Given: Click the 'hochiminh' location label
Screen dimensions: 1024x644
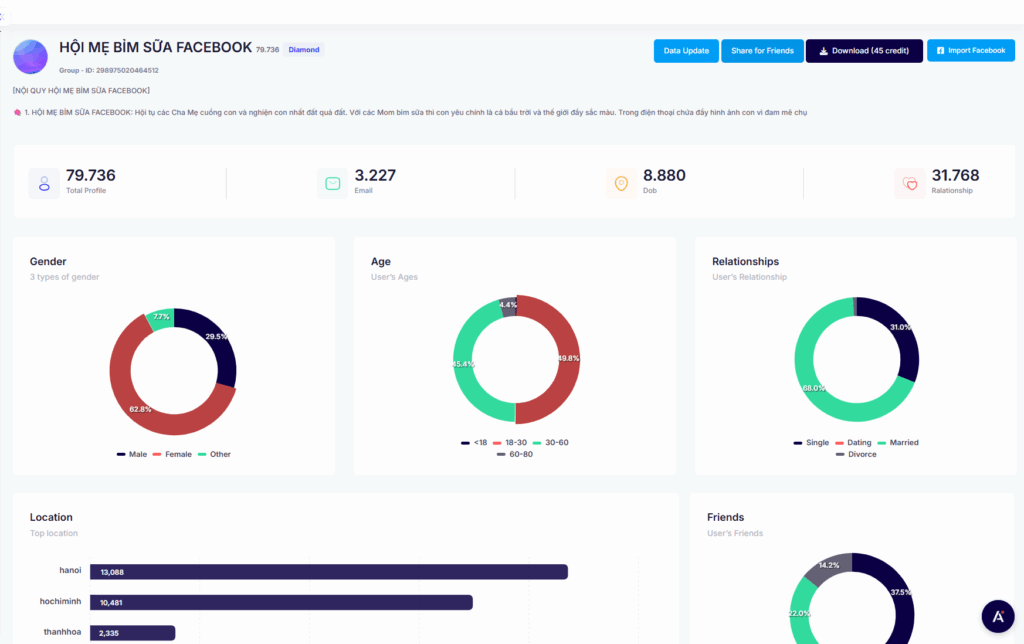Looking at the screenshot, I should (x=61, y=601).
